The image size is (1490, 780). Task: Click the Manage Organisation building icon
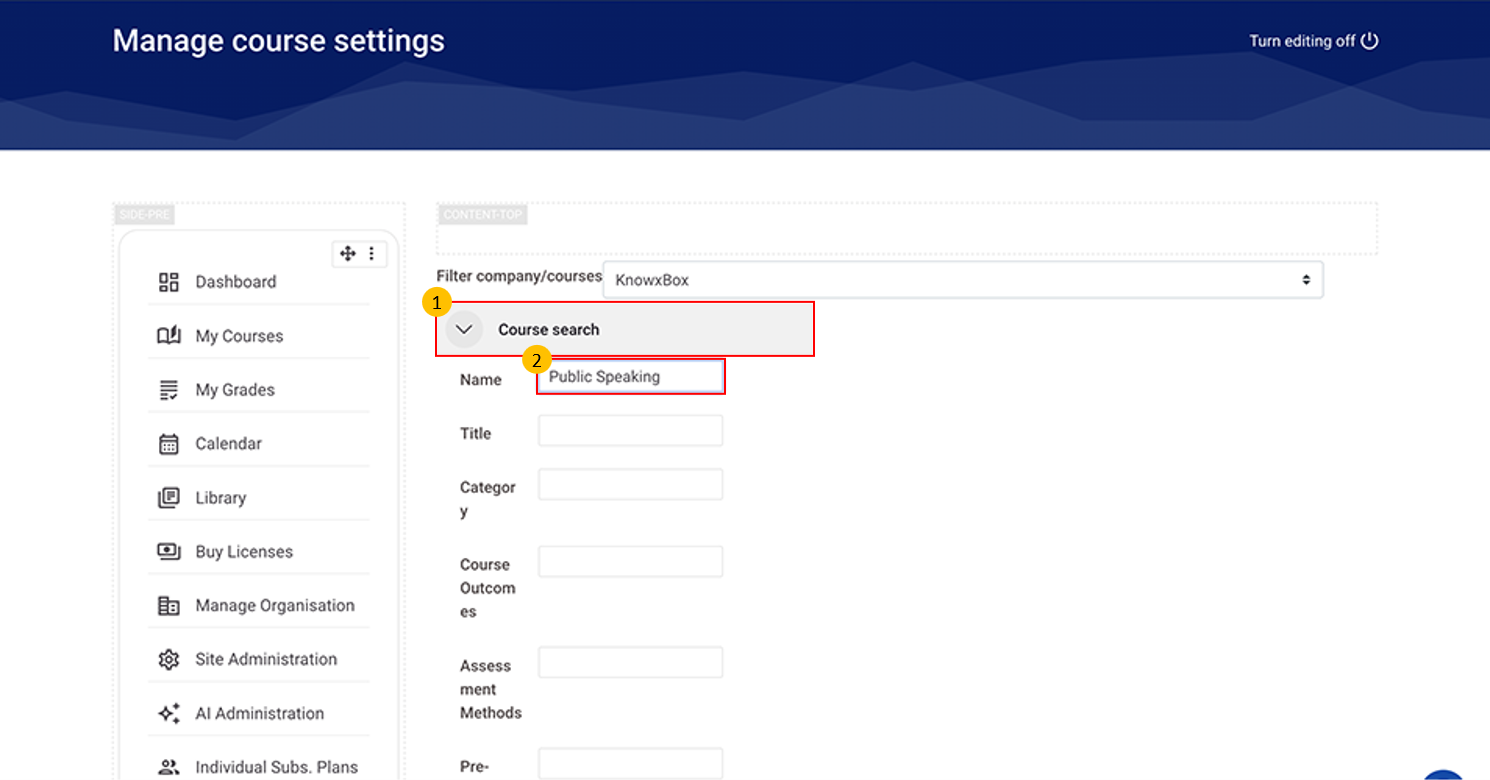tap(169, 605)
